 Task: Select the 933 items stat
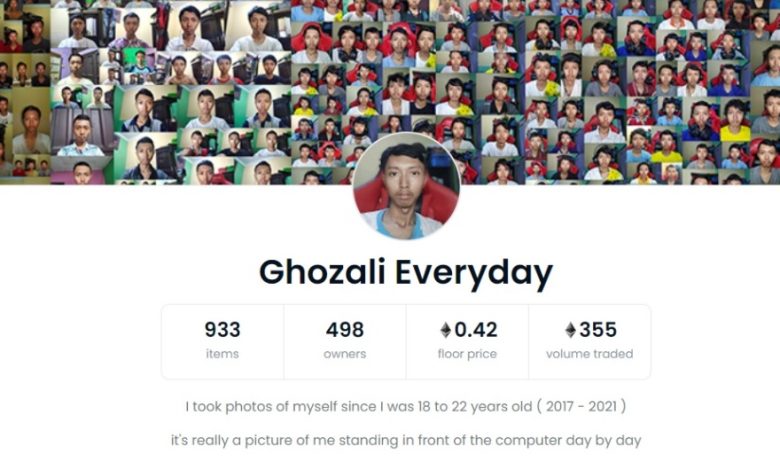[x=222, y=342]
